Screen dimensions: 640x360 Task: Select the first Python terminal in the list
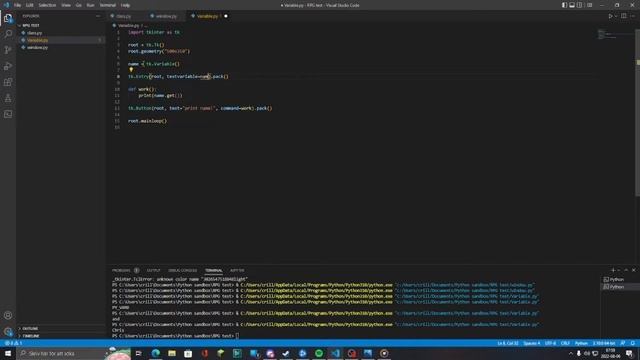pyautogui.click(x=616, y=280)
